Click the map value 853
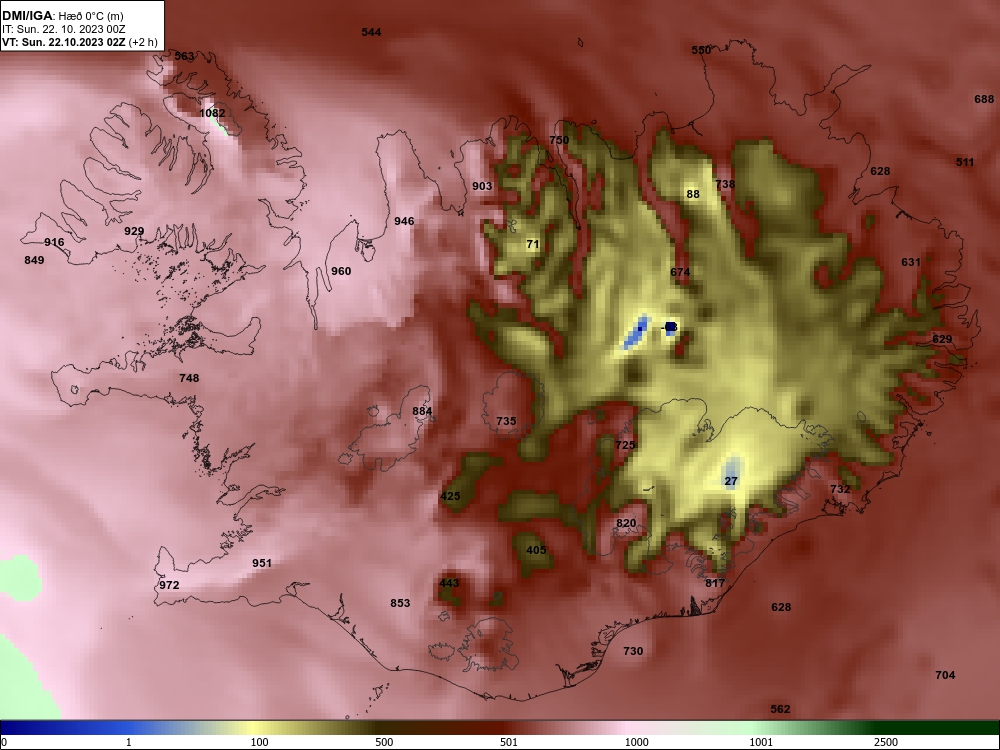Screen dimensions: 1000x750 coord(400,603)
